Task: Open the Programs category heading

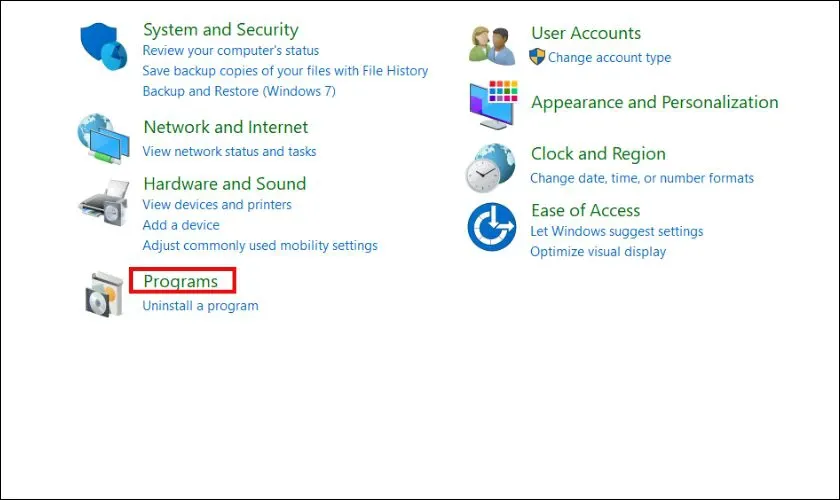Action: [x=180, y=281]
